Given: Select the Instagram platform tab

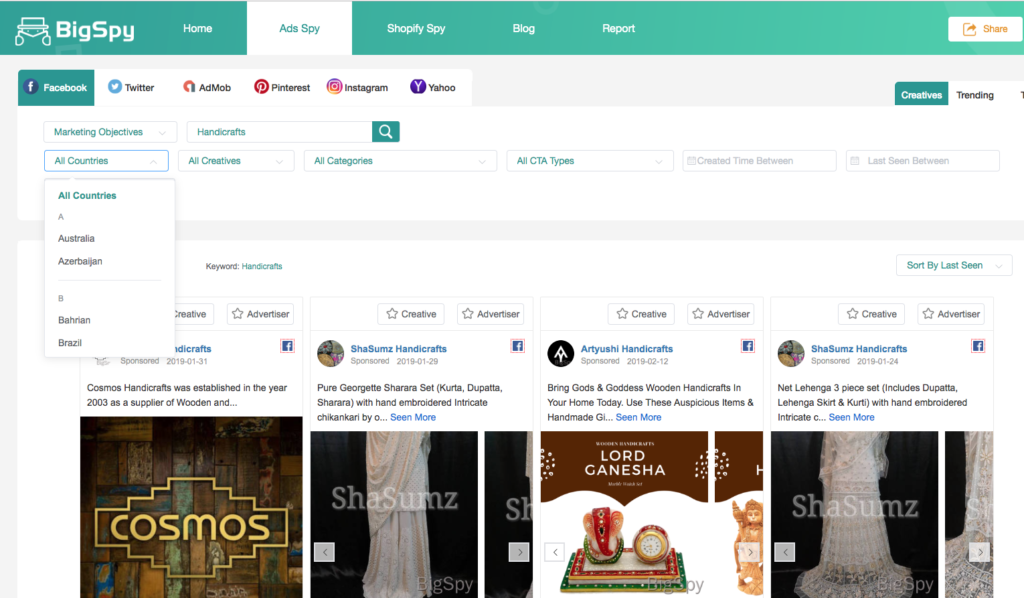Looking at the screenshot, I should pyautogui.click(x=357, y=87).
